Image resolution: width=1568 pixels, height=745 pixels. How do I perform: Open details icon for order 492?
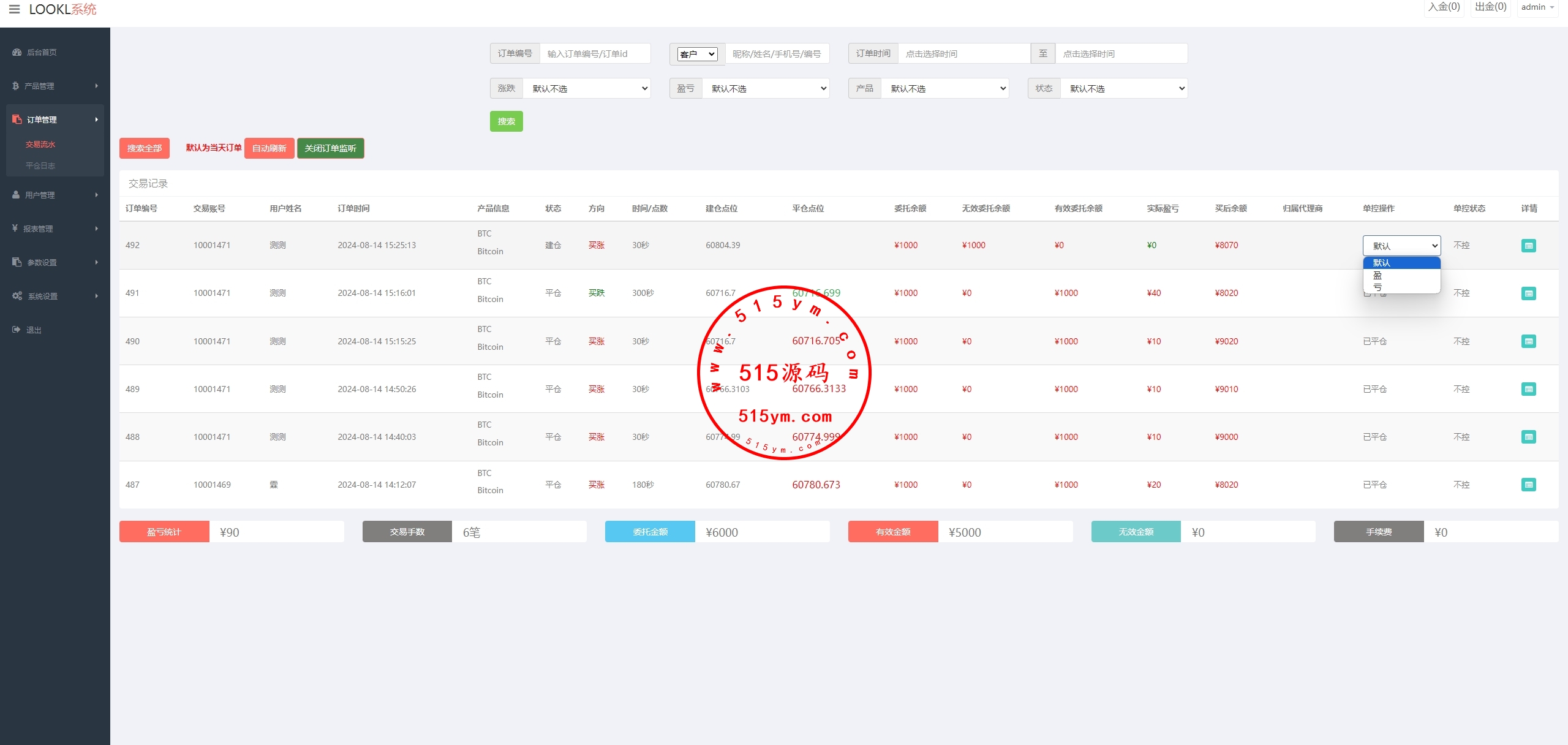point(1528,246)
